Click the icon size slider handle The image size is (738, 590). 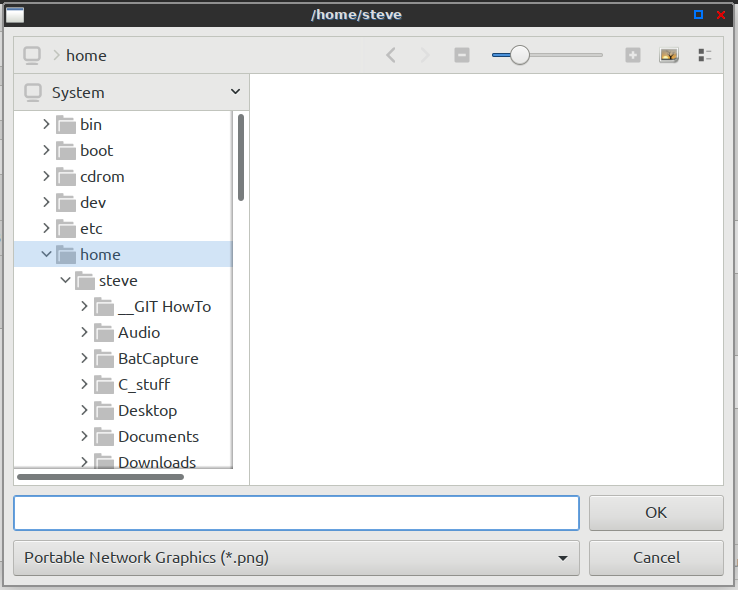pyautogui.click(x=520, y=56)
